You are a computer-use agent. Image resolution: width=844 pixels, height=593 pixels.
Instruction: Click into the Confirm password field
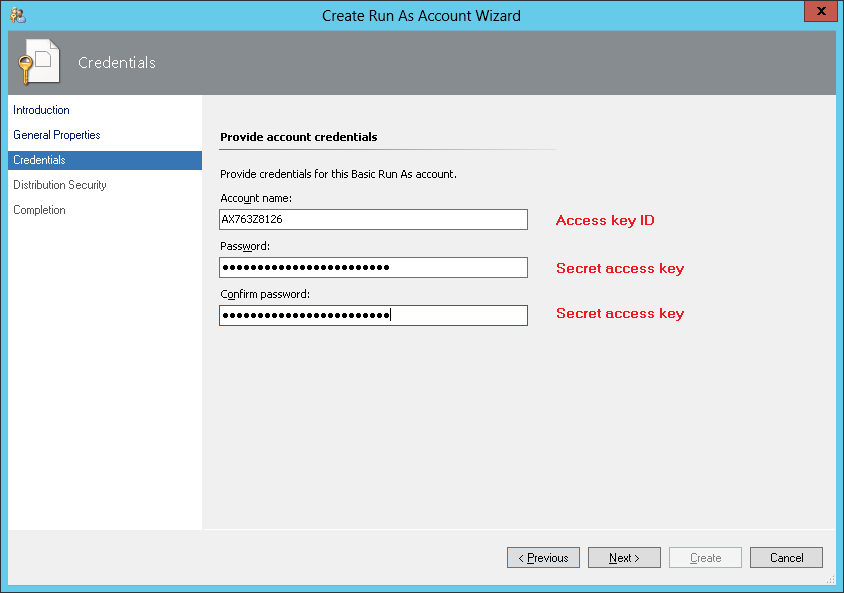tap(373, 315)
